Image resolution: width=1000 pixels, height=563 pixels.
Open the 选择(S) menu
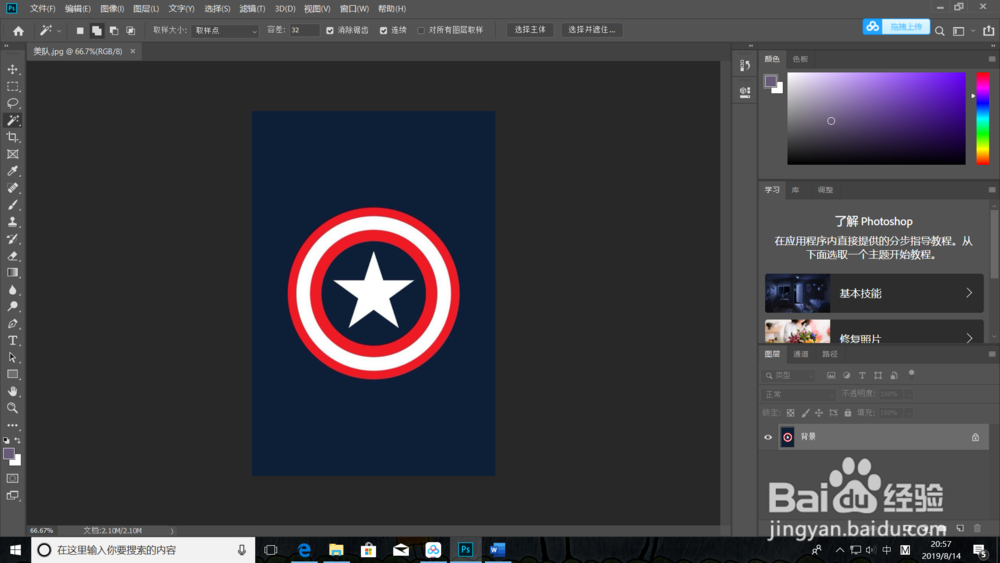pyautogui.click(x=217, y=9)
